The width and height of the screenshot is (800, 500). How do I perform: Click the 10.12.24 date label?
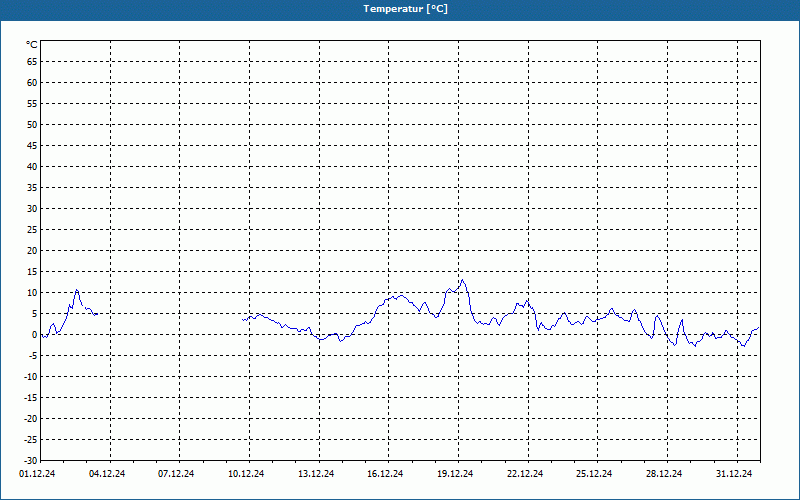(x=246, y=474)
